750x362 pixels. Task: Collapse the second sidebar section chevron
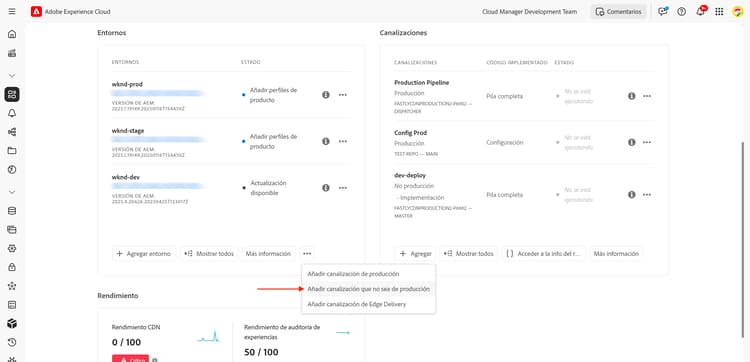12,192
